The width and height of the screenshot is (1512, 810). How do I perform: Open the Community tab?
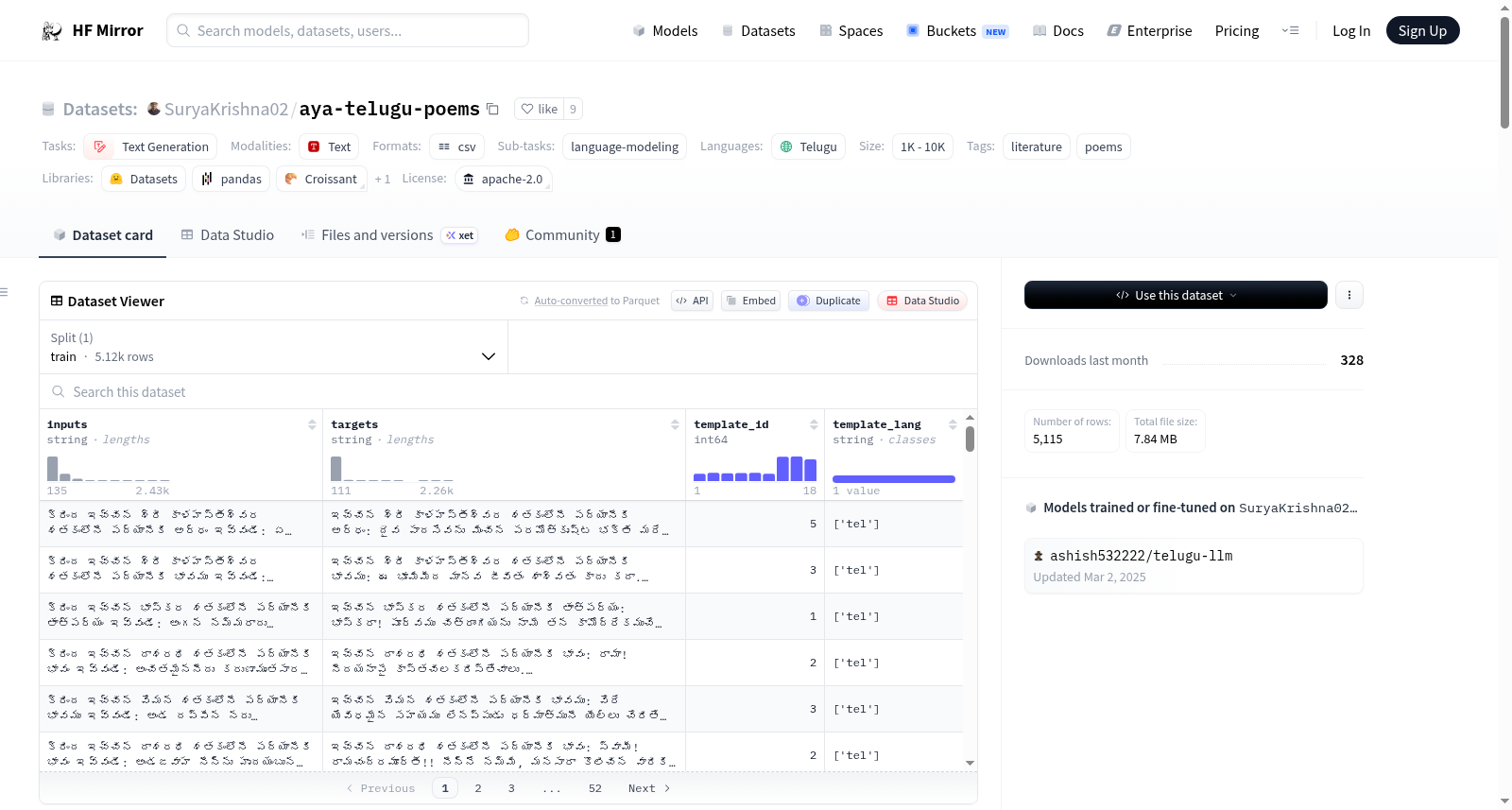[563, 235]
